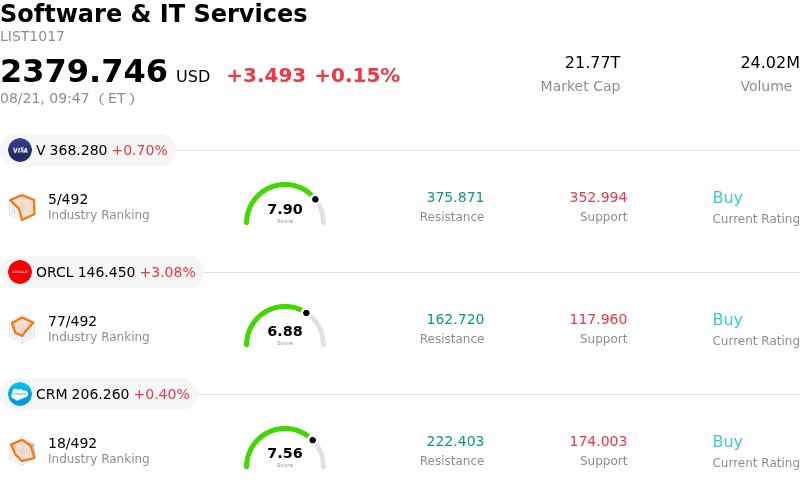This screenshot has height=488, width=800.
Task: Click the 21.77T Market Cap figure
Action: point(592,62)
